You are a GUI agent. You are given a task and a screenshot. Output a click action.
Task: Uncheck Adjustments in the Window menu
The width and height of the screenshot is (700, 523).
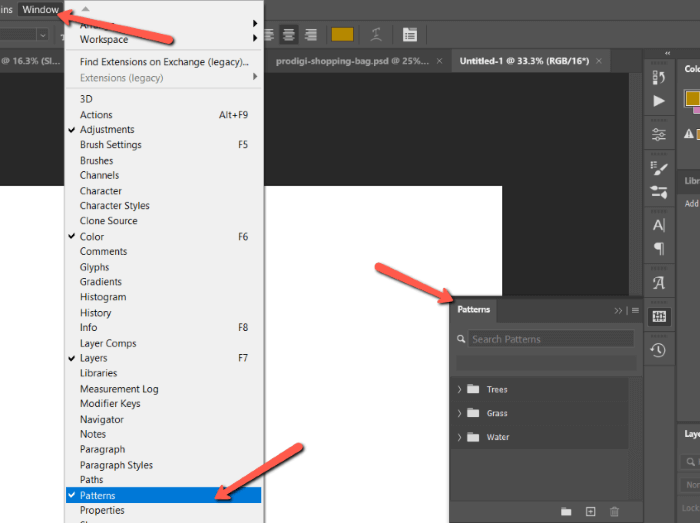[x=107, y=129]
